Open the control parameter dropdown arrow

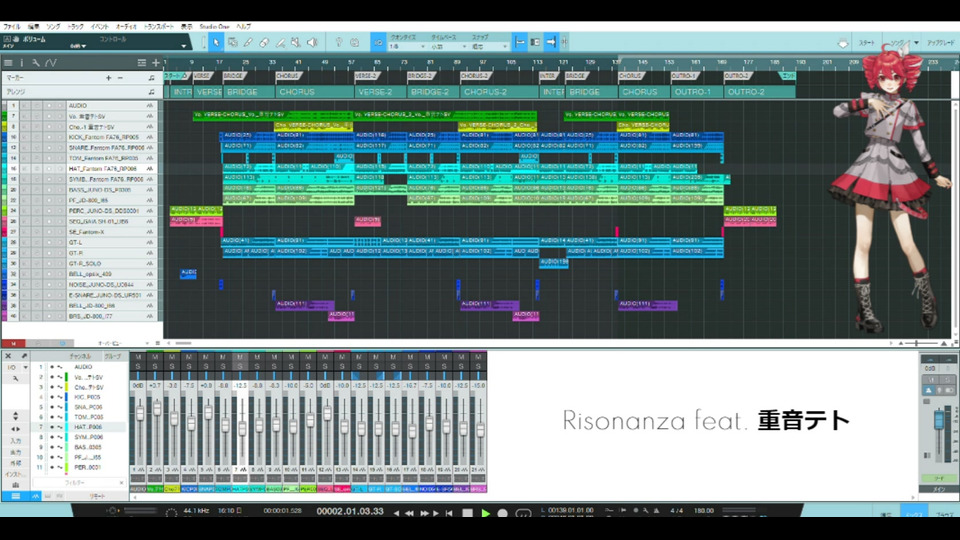click(x=183, y=46)
